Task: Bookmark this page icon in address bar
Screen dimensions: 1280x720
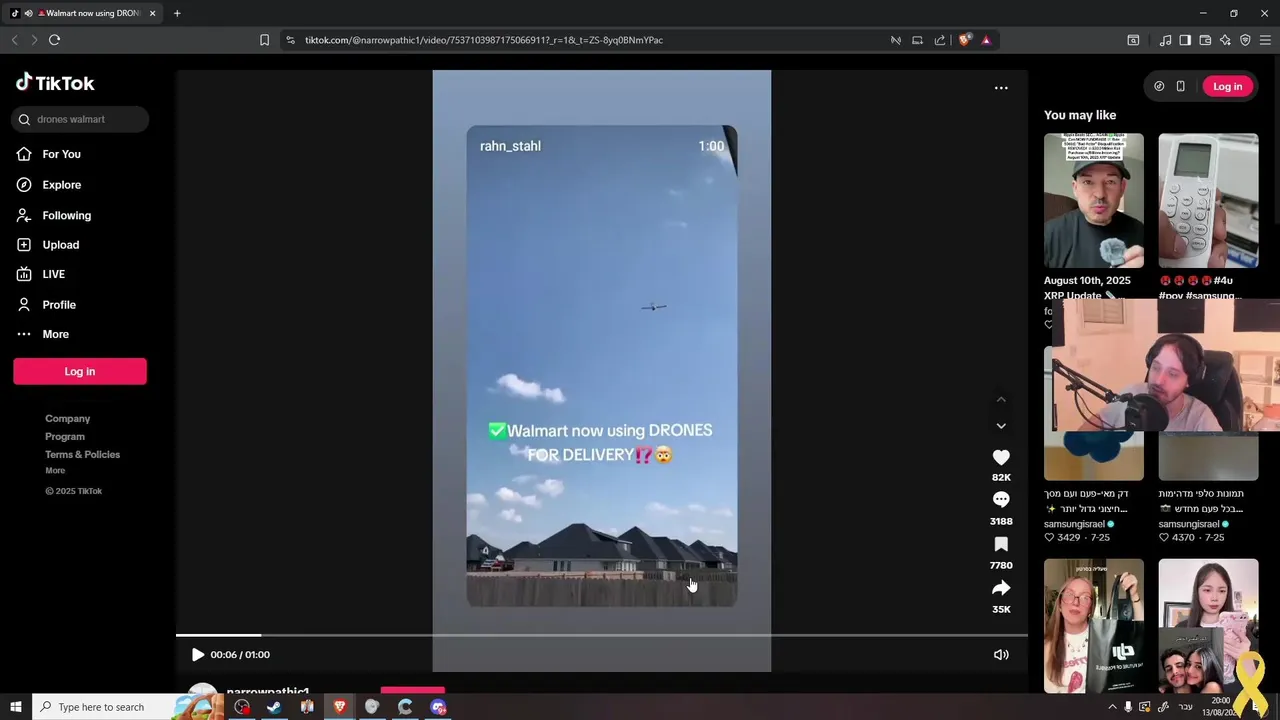Action: pyautogui.click(x=264, y=40)
